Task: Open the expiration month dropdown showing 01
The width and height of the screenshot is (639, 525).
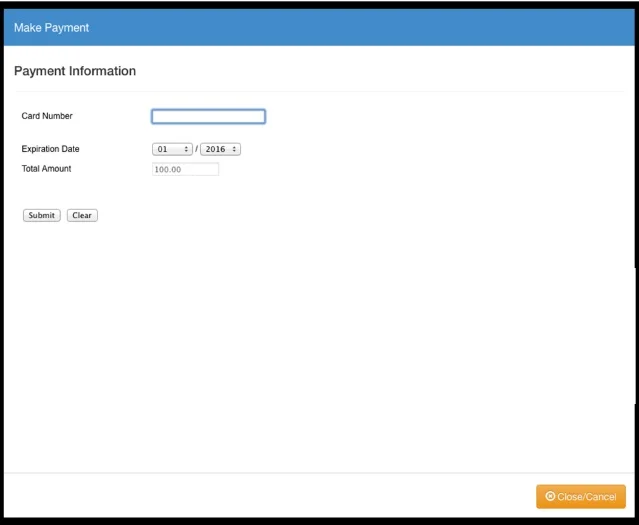Action: (172, 149)
